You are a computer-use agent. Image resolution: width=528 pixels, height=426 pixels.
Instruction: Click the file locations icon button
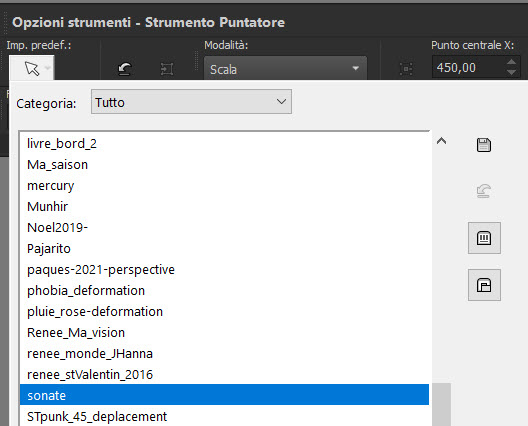coord(484,285)
